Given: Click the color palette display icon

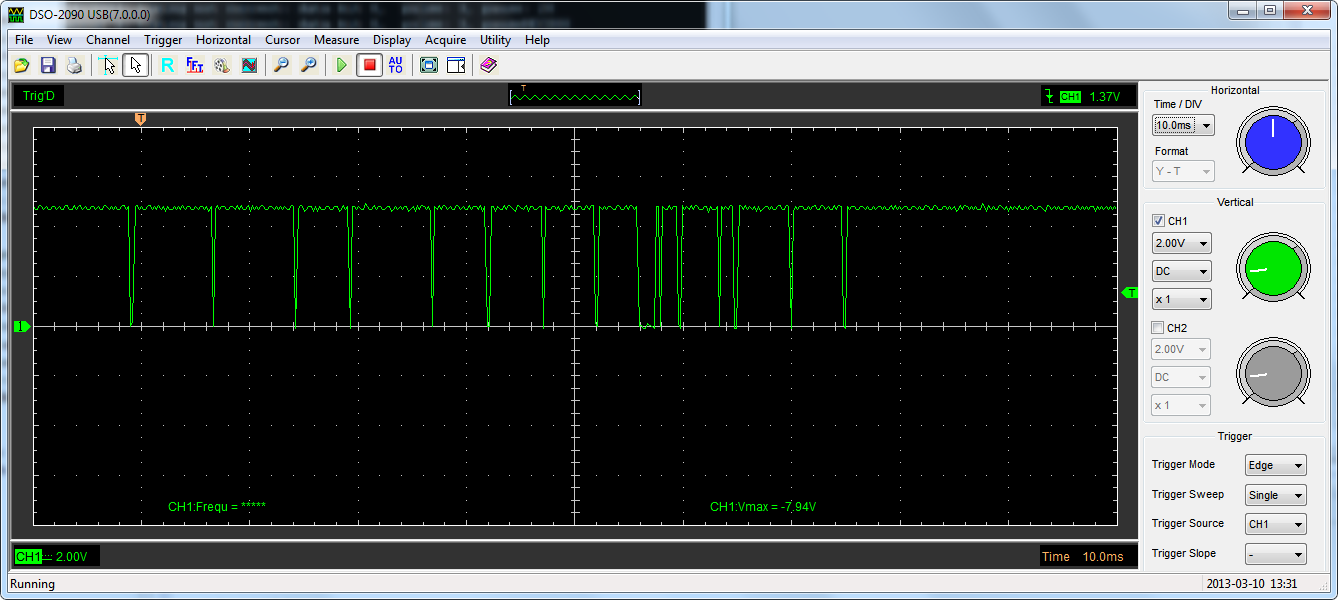Looking at the screenshot, I should pos(222,65).
